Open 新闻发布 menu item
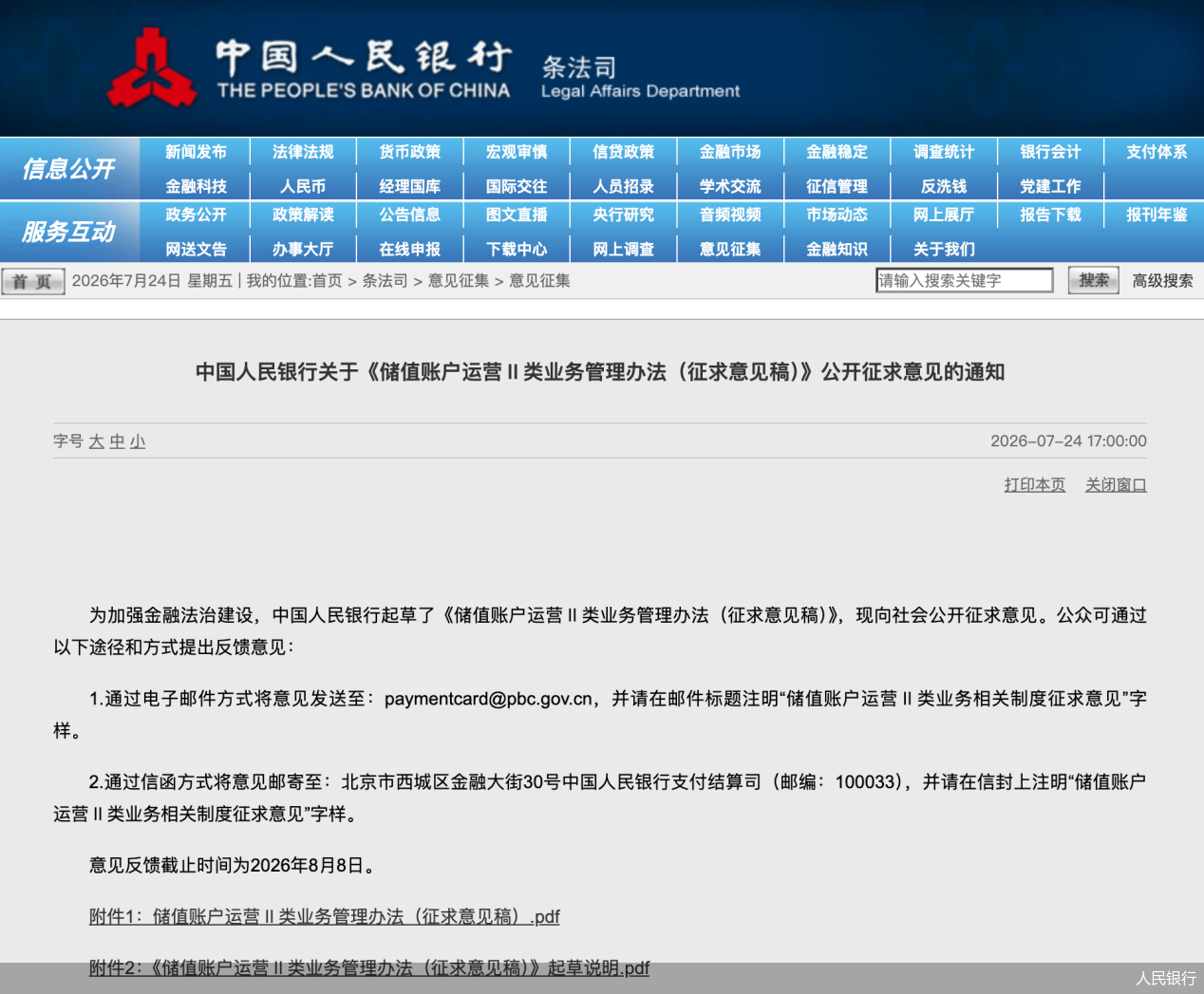This screenshot has height=994, width=1204. pos(196,152)
